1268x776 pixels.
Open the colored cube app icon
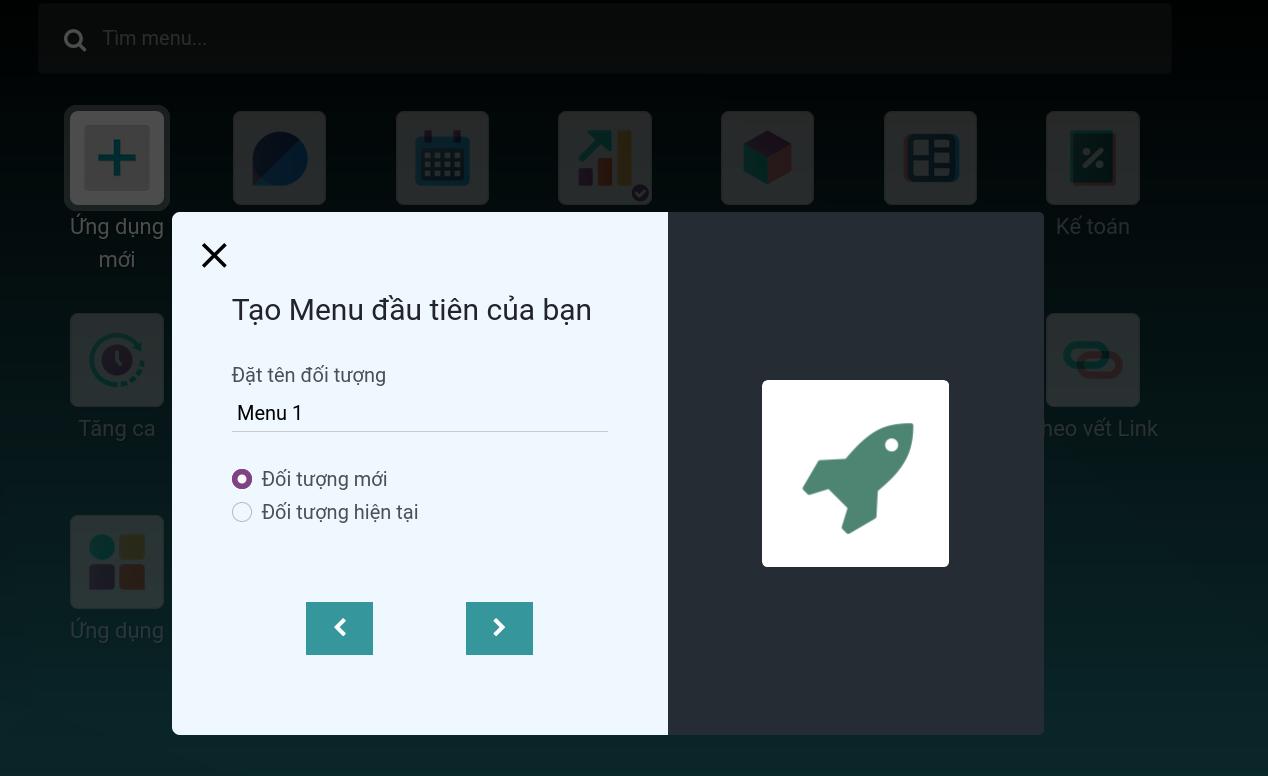pos(767,158)
